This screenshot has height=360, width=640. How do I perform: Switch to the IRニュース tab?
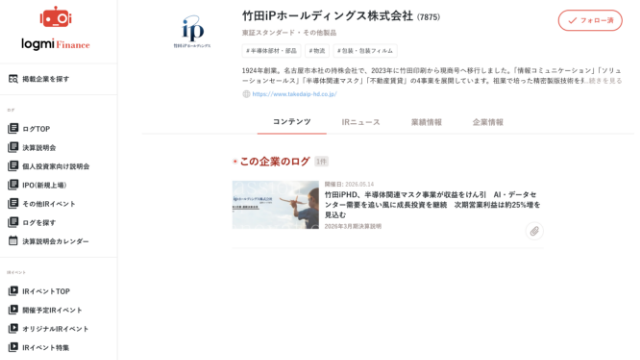[x=361, y=122]
